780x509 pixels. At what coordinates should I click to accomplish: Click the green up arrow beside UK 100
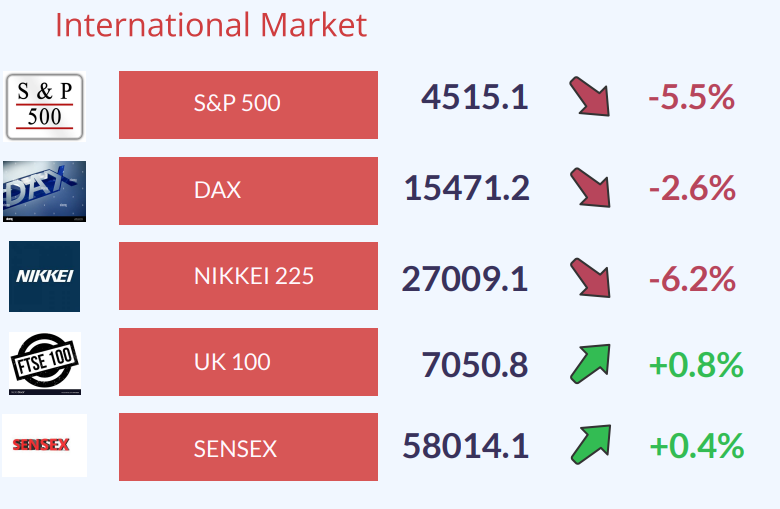tap(590, 363)
